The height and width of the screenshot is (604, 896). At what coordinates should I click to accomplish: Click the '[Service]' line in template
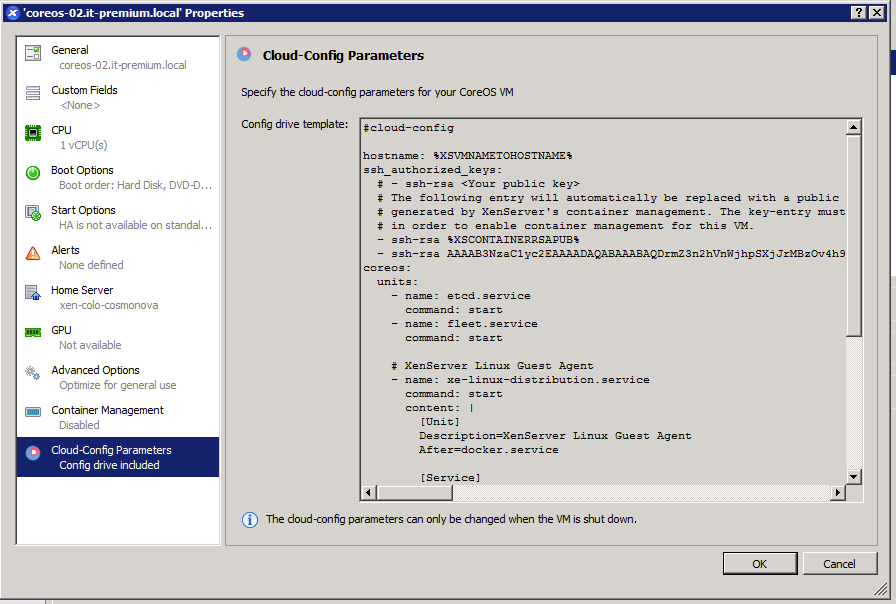(450, 477)
